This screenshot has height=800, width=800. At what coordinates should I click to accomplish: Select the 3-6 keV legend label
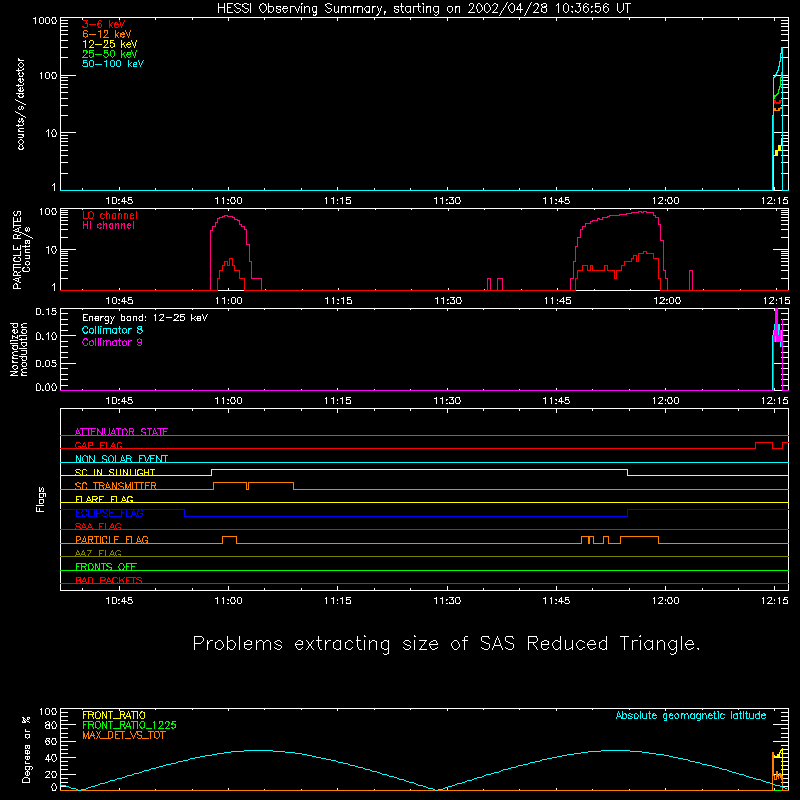click(x=104, y=24)
